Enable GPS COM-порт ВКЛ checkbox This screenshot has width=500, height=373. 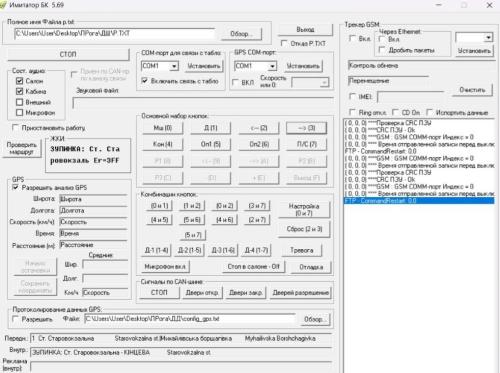pos(235,82)
